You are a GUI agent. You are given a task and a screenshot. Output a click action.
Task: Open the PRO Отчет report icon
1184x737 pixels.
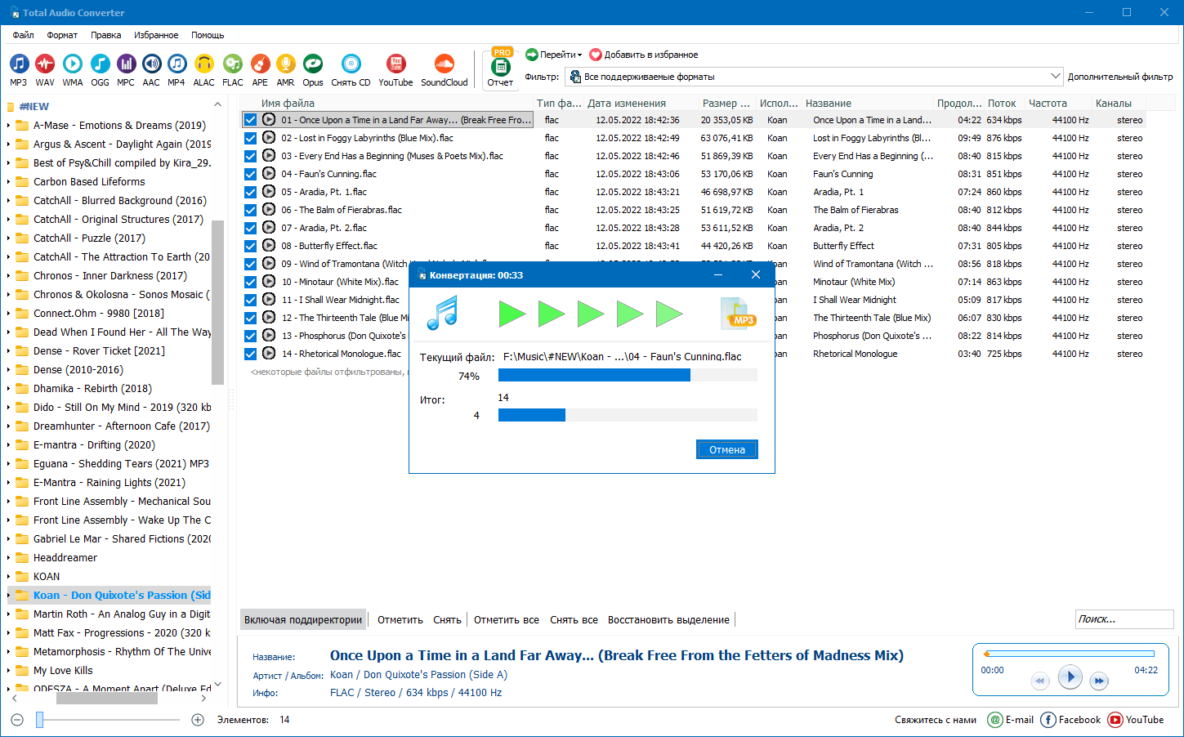click(x=500, y=68)
